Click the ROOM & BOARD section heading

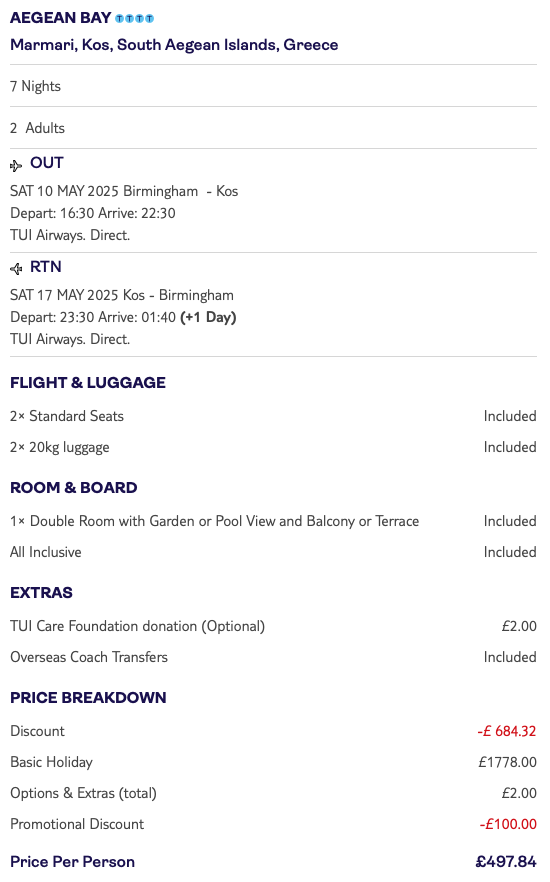click(x=74, y=488)
